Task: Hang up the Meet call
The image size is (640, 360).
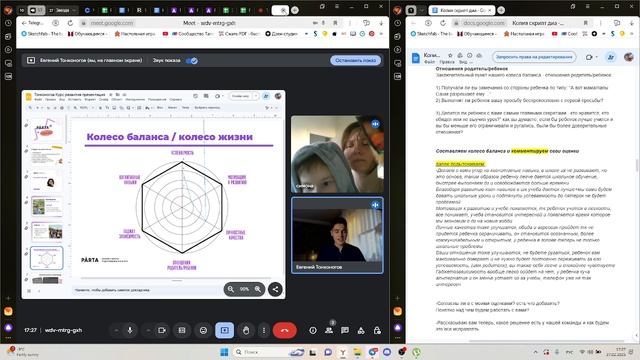Action: (x=284, y=330)
